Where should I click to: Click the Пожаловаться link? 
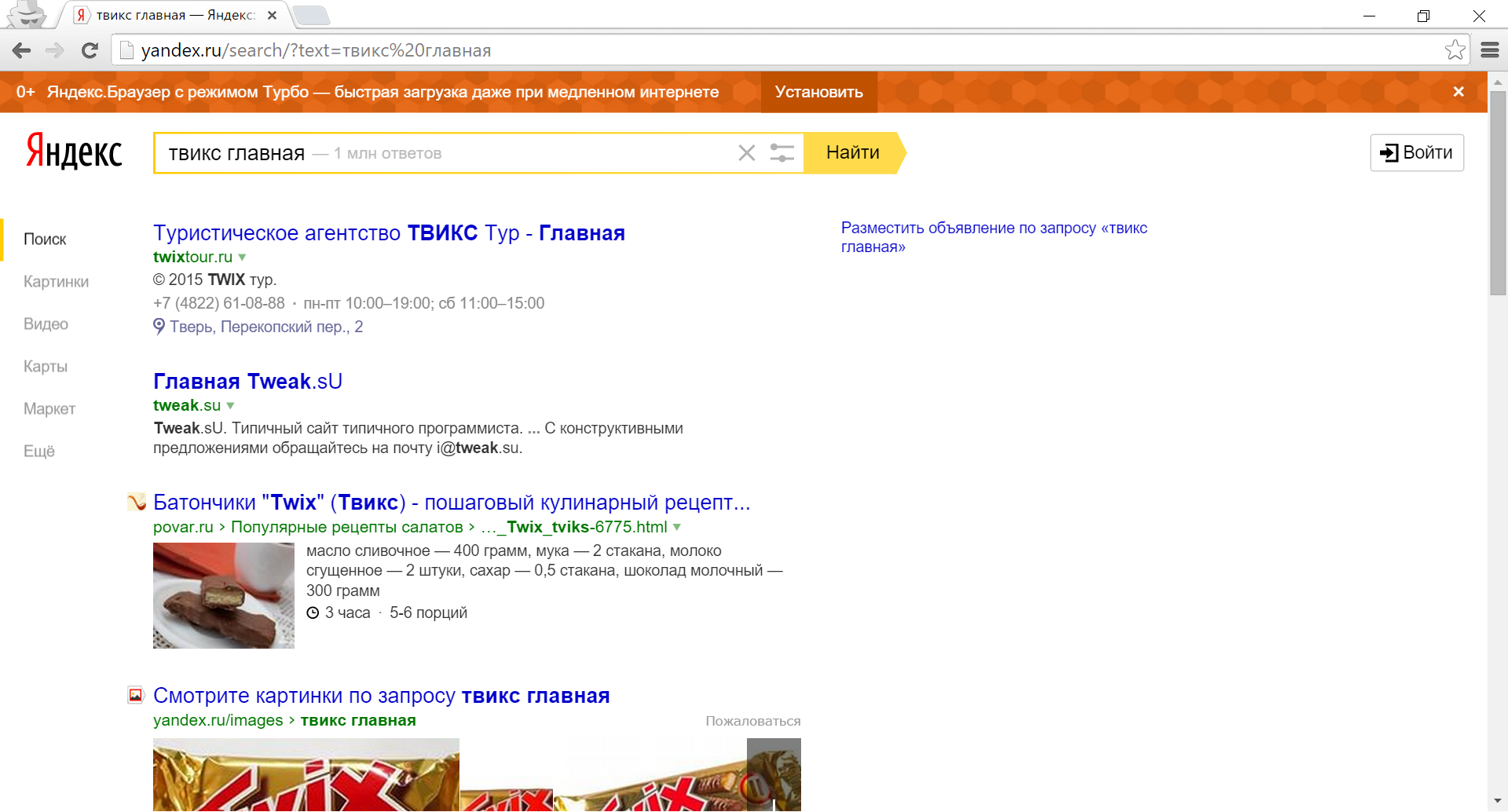(752, 721)
